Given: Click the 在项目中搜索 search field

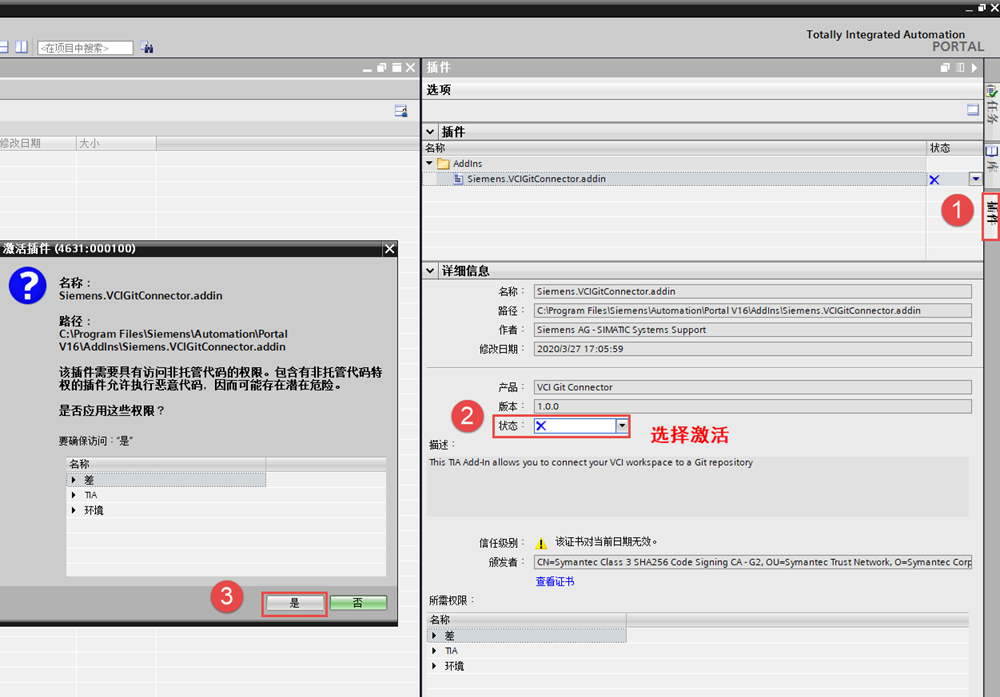Looking at the screenshot, I should (85, 48).
